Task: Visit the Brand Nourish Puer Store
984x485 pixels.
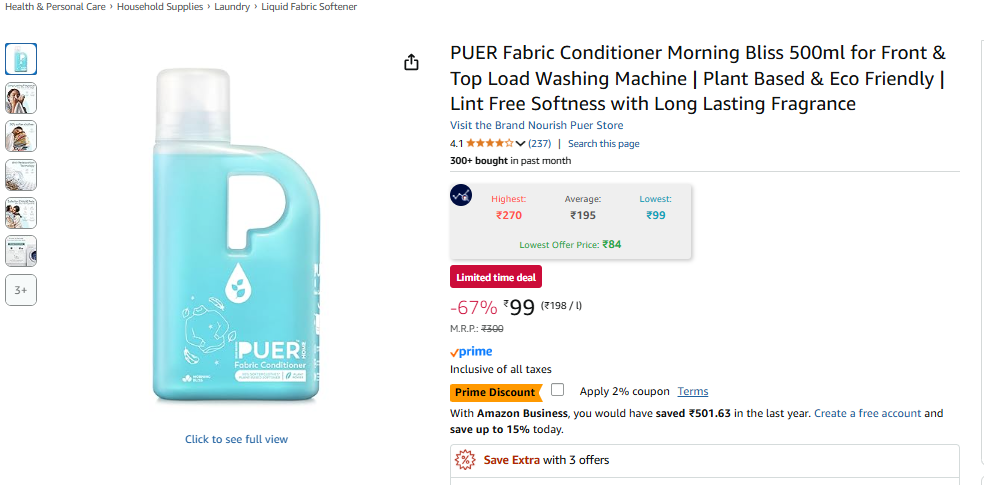Action: [536, 126]
